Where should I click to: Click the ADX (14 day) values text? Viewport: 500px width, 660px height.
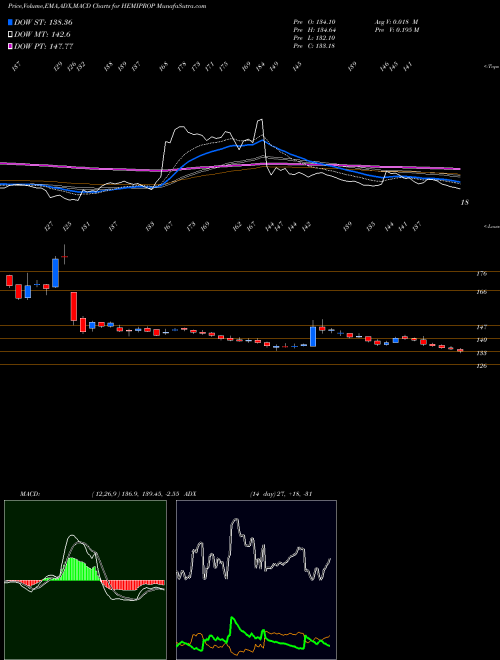(280, 494)
